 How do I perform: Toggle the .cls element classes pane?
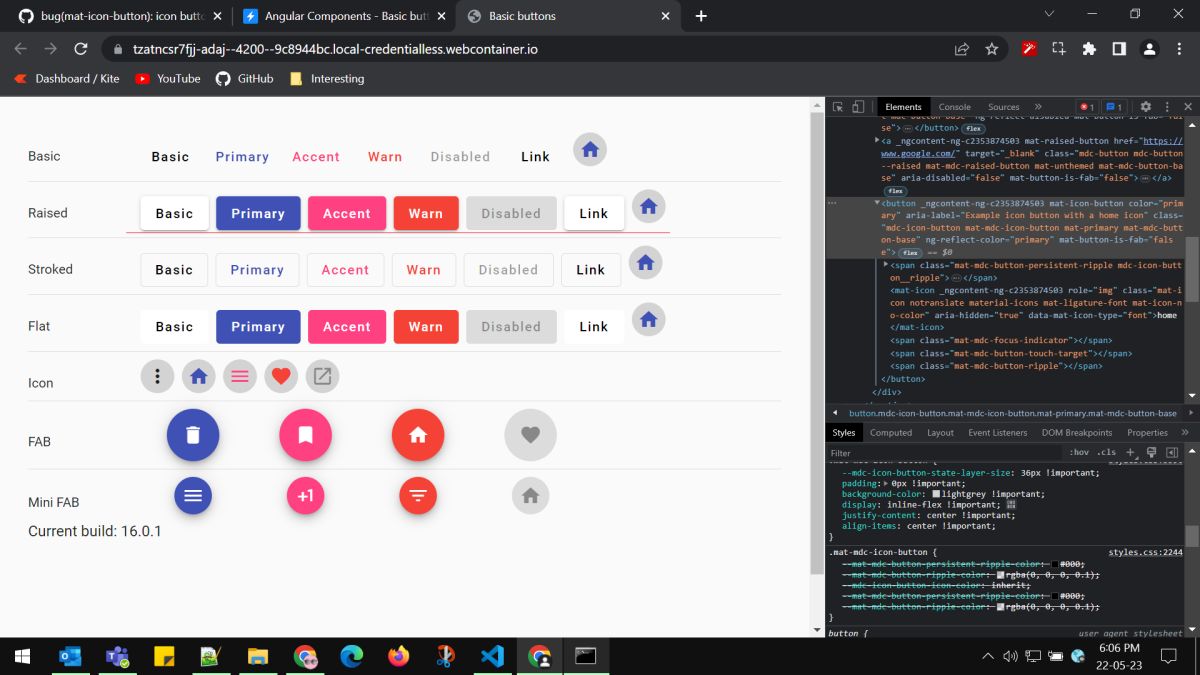click(1106, 452)
